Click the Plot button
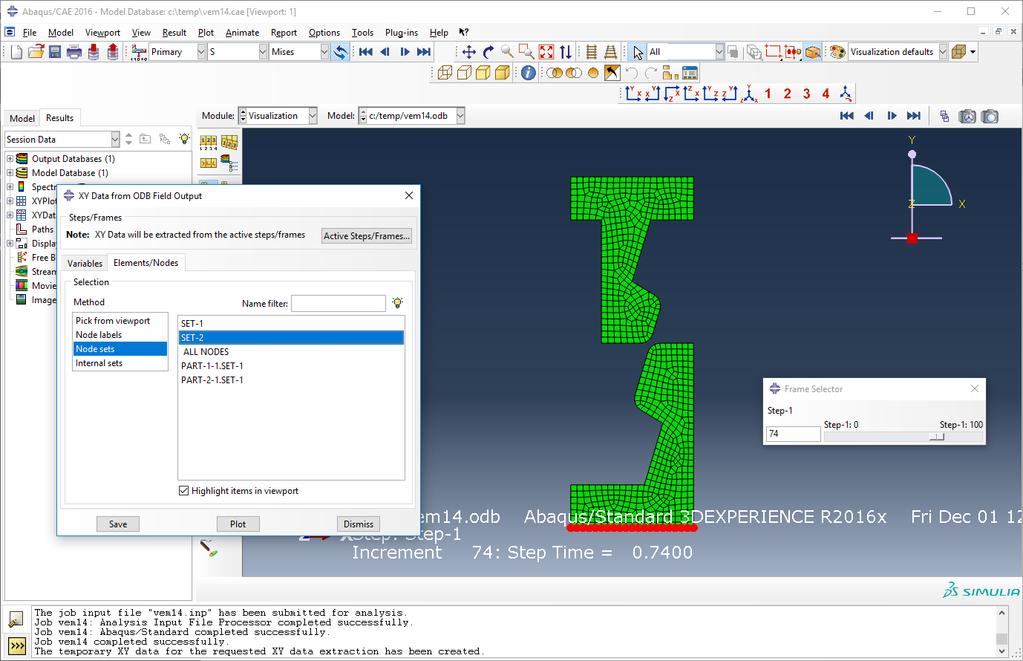The image size is (1023, 661). 237,524
